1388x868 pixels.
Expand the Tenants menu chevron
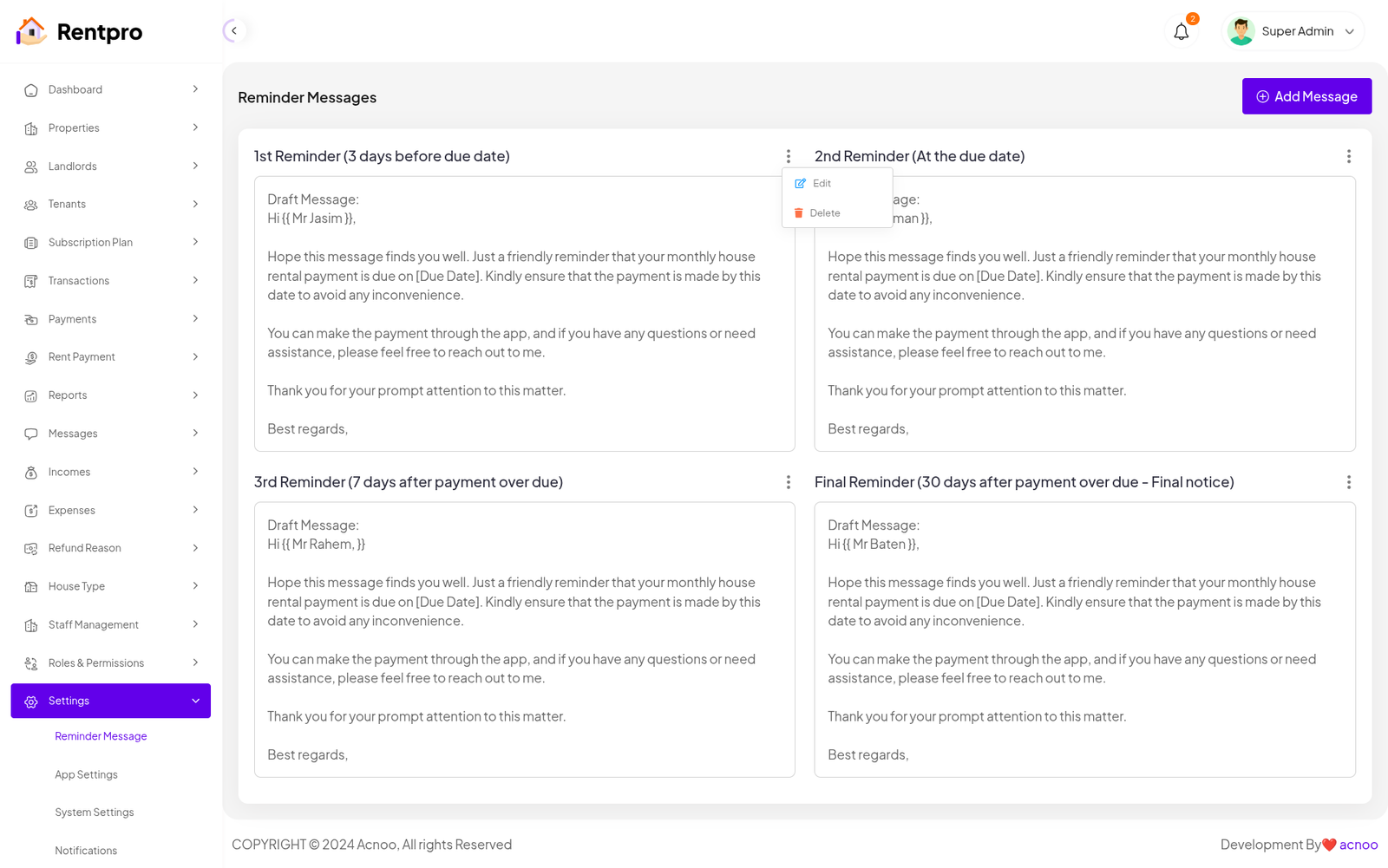point(195,205)
